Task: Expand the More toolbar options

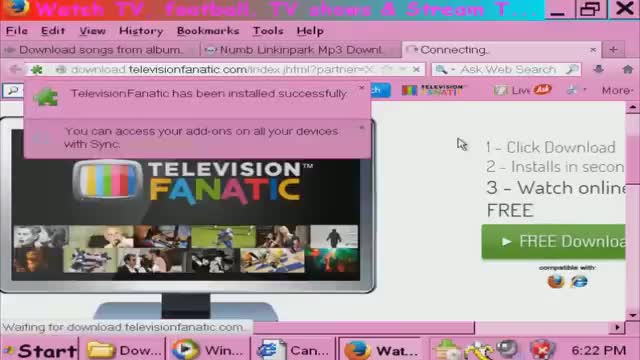Action: point(618,90)
